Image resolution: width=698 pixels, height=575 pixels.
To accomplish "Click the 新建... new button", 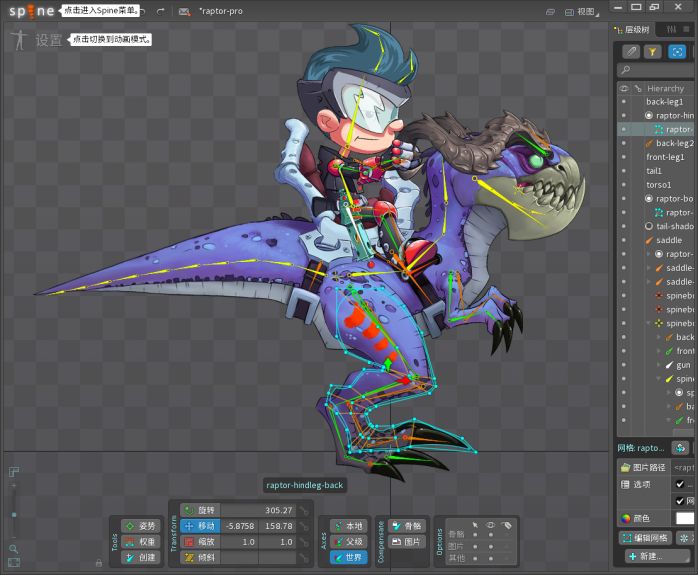I will click(x=658, y=556).
